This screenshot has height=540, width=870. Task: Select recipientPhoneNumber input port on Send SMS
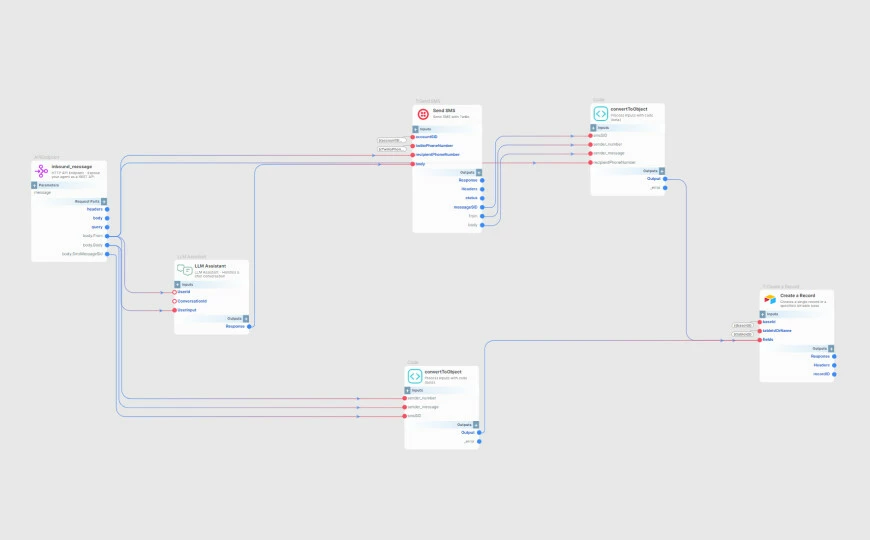tap(412, 155)
